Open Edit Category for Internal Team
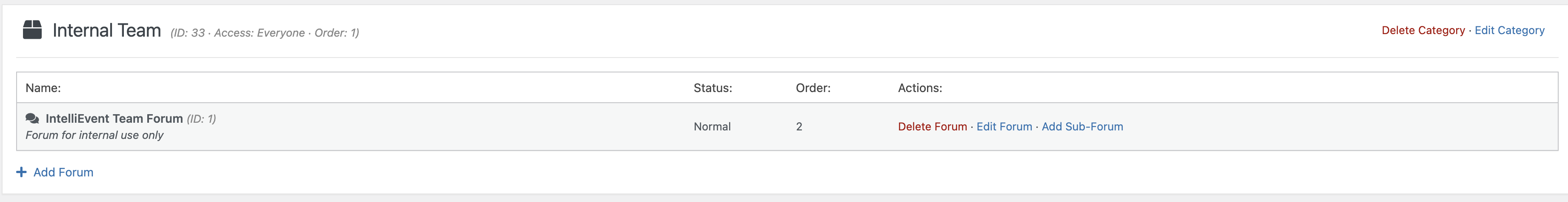Screen dimensions: 1568x202 coord(1509,31)
